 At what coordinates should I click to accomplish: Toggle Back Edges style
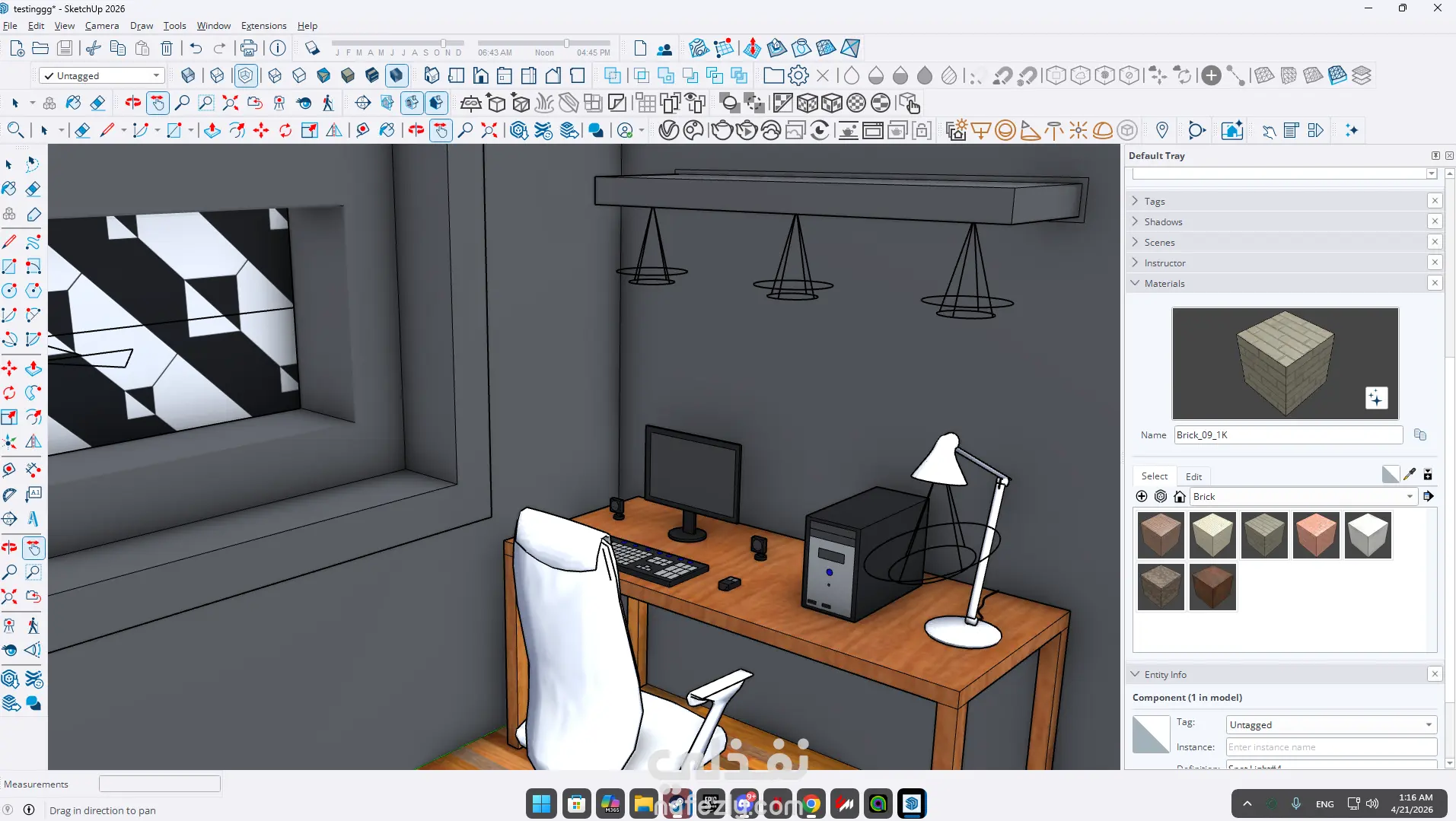[x=217, y=75]
